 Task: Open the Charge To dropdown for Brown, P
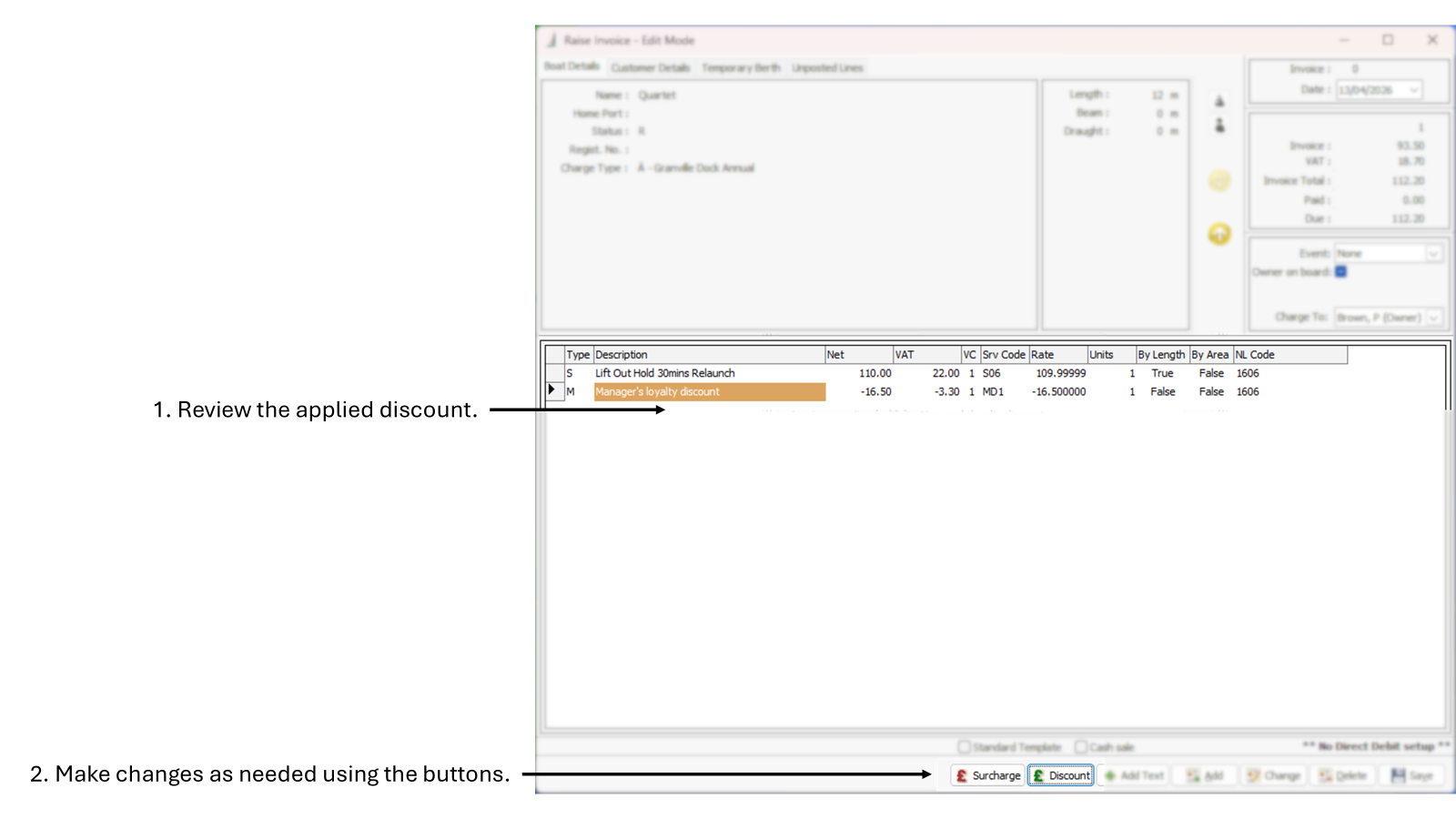click(1433, 317)
